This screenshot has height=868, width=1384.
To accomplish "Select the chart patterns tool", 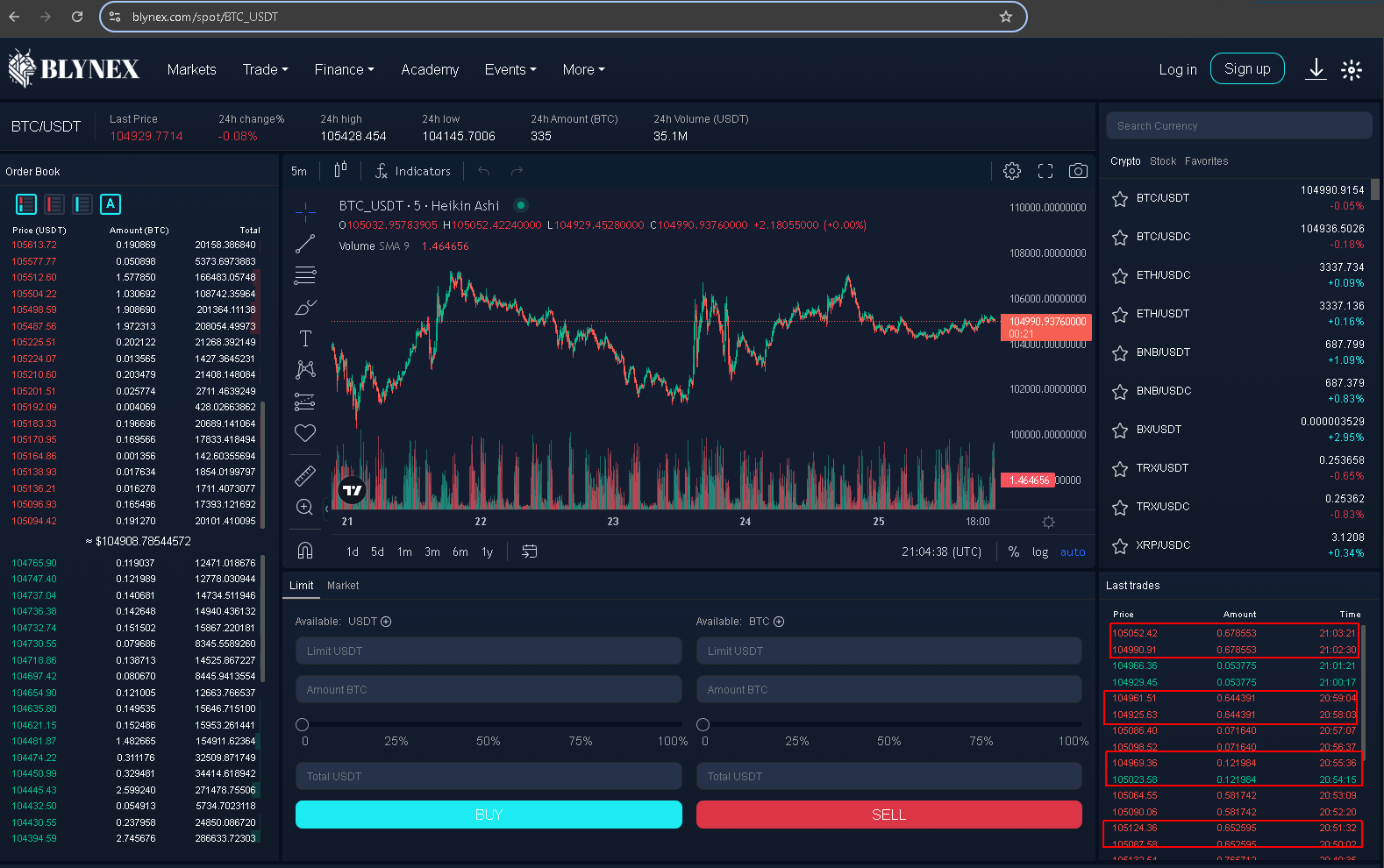I will coord(305,369).
